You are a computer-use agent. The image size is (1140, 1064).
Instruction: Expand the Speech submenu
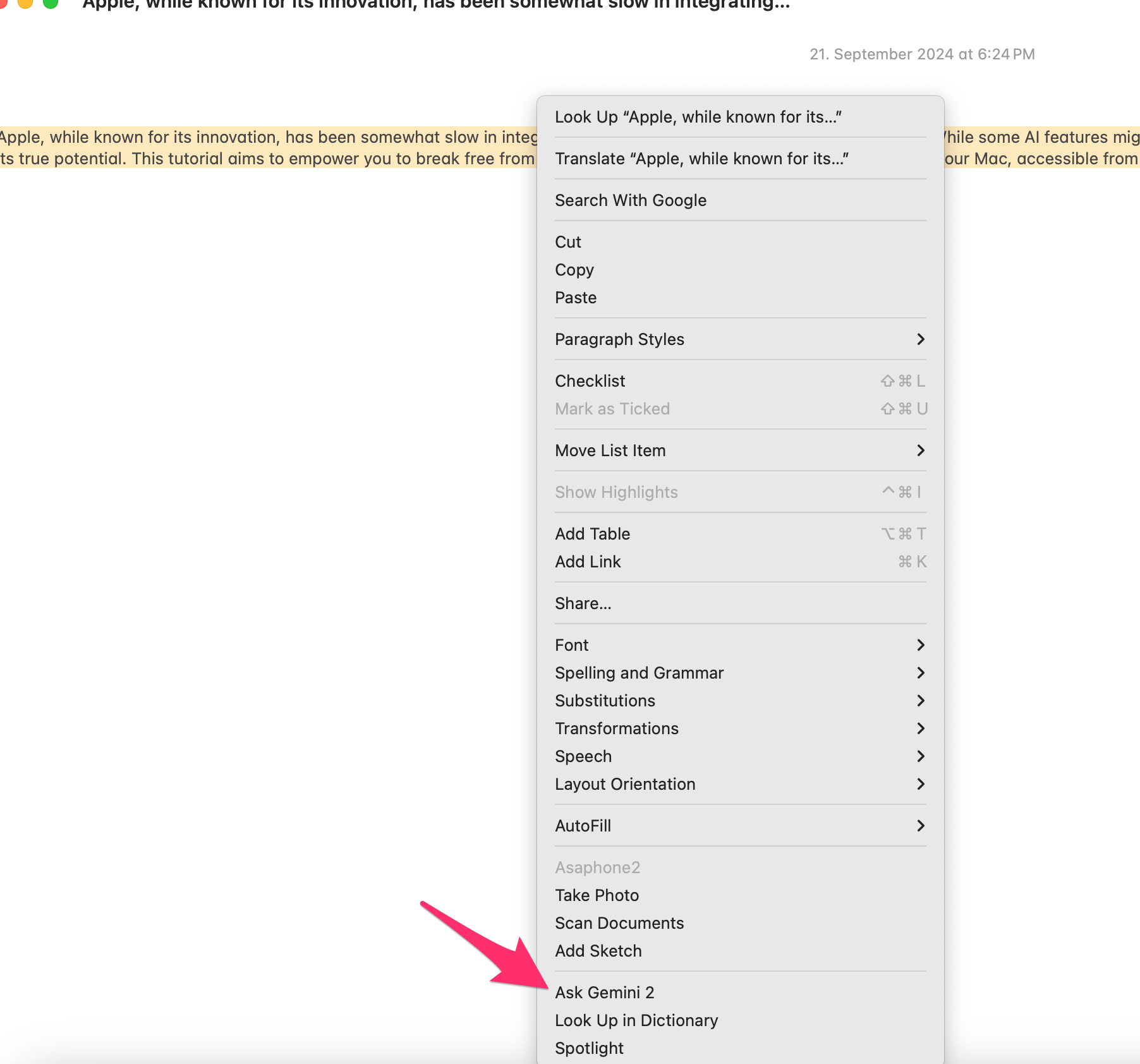coord(740,756)
